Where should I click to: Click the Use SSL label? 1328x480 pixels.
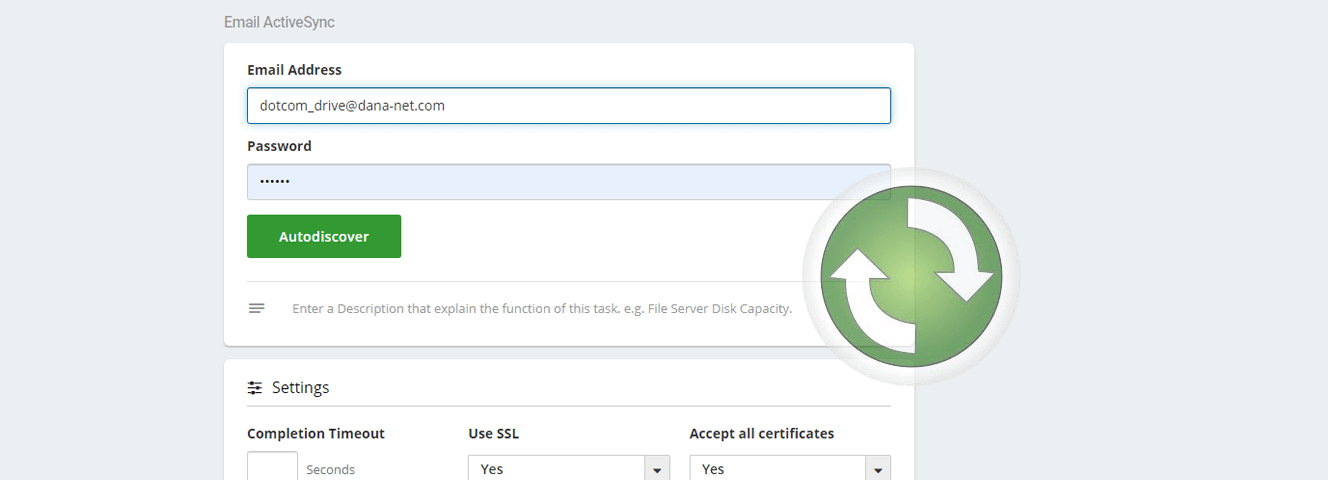tap(494, 434)
